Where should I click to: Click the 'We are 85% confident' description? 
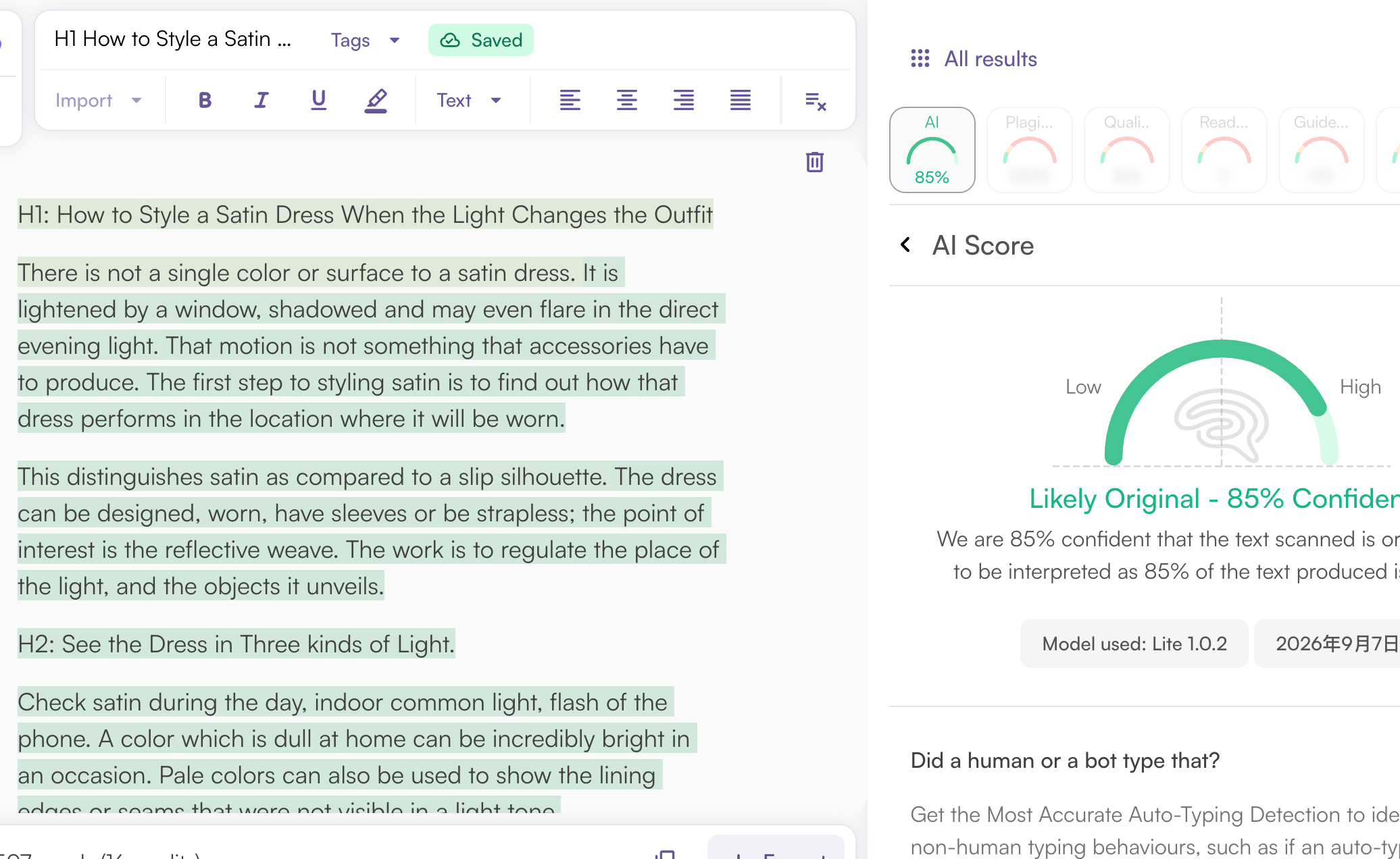click(x=1168, y=555)
